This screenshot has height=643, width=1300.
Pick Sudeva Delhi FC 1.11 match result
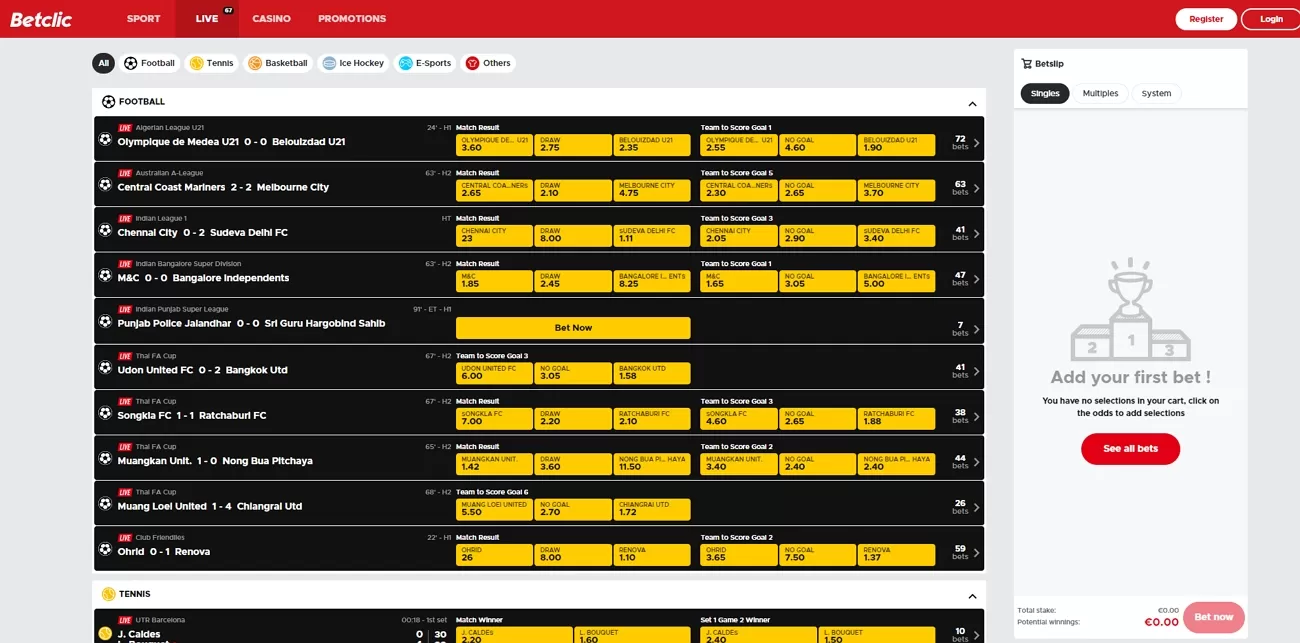point(651,235)
